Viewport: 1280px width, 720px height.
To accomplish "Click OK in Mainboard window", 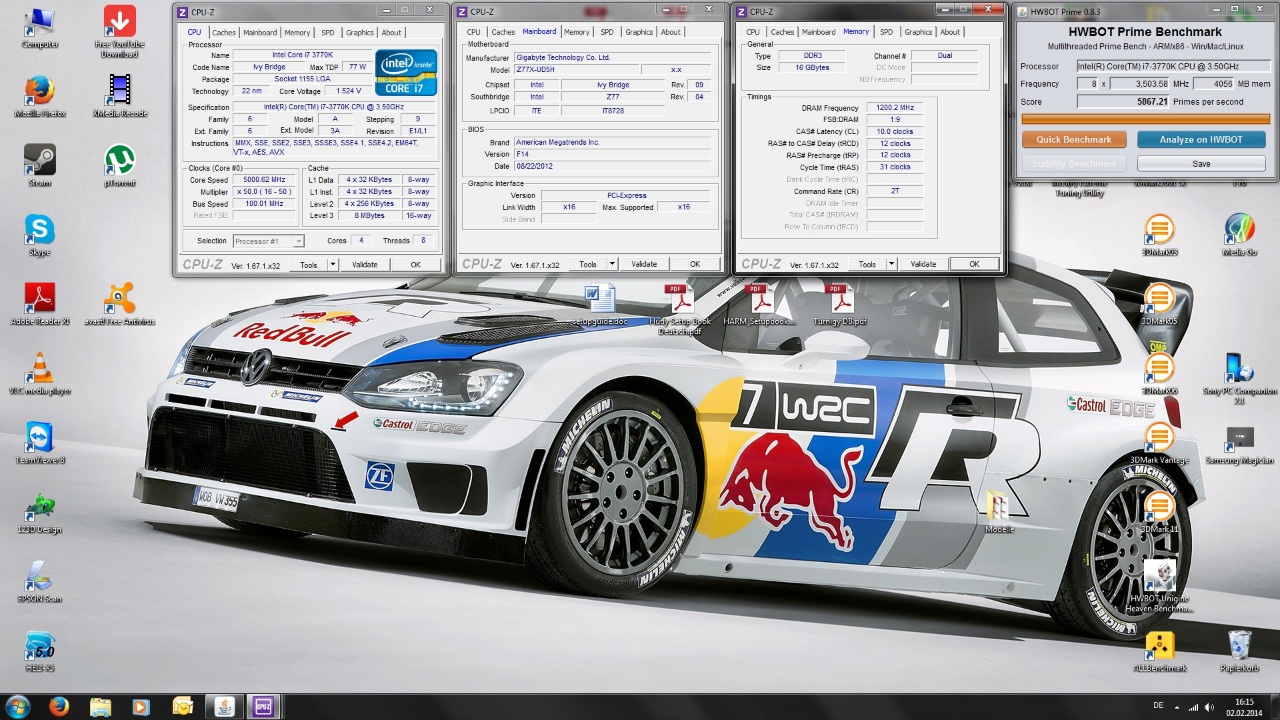I will pyautogui.click(x=695, y=265).
